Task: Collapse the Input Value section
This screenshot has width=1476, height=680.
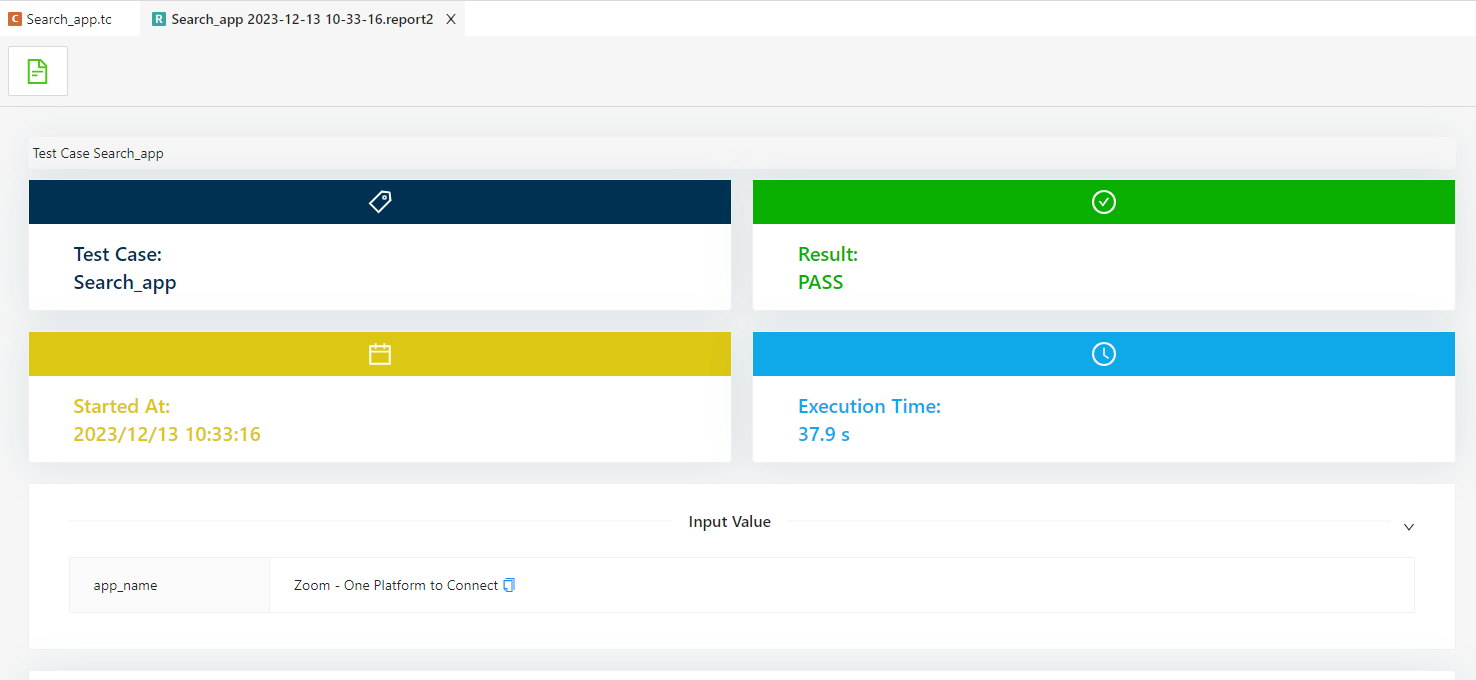Action: [x=1409, y=526]
